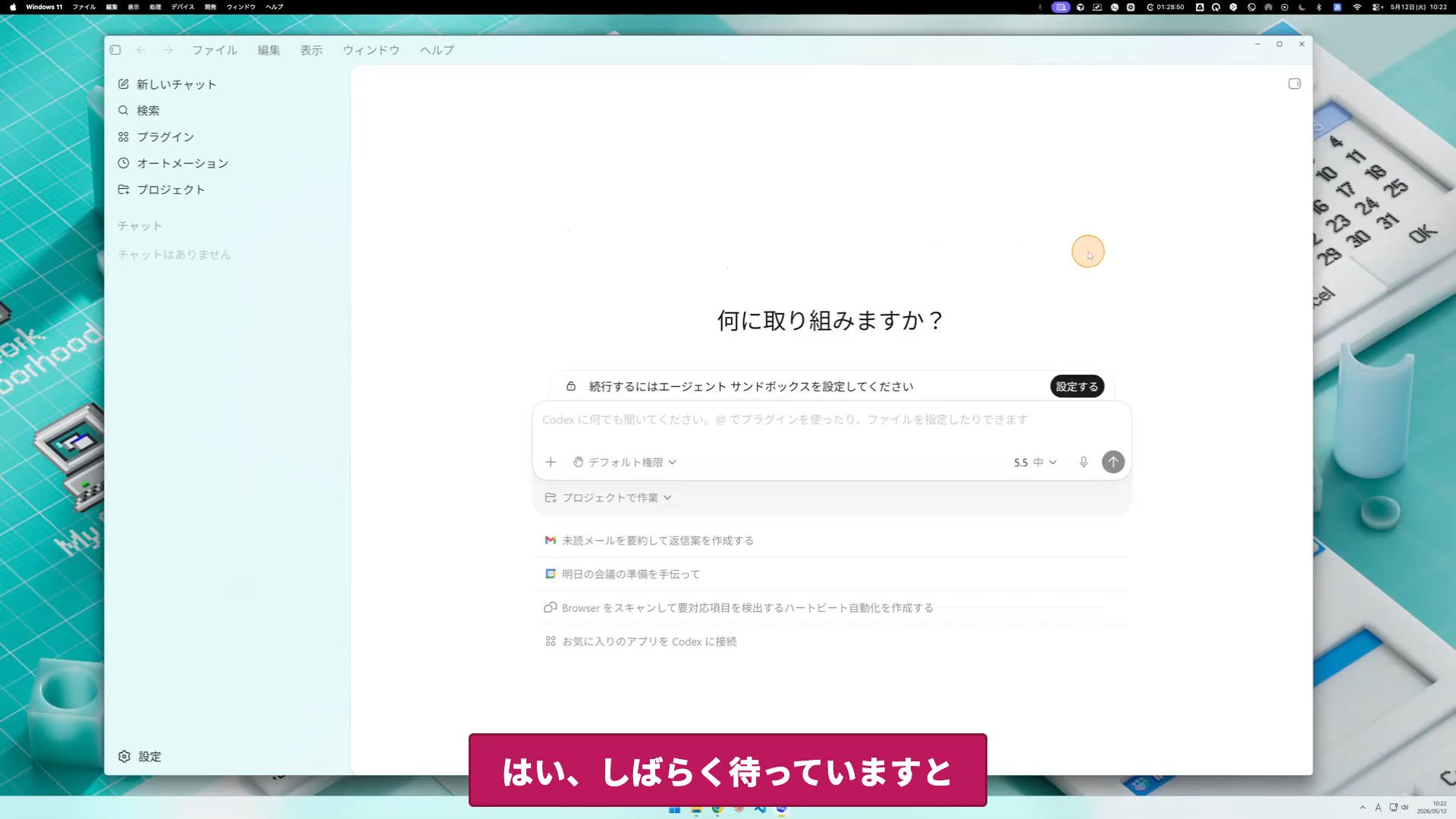
Task: Open Visual Studio Code from Windows taskbar
Action: click(760, 810)
